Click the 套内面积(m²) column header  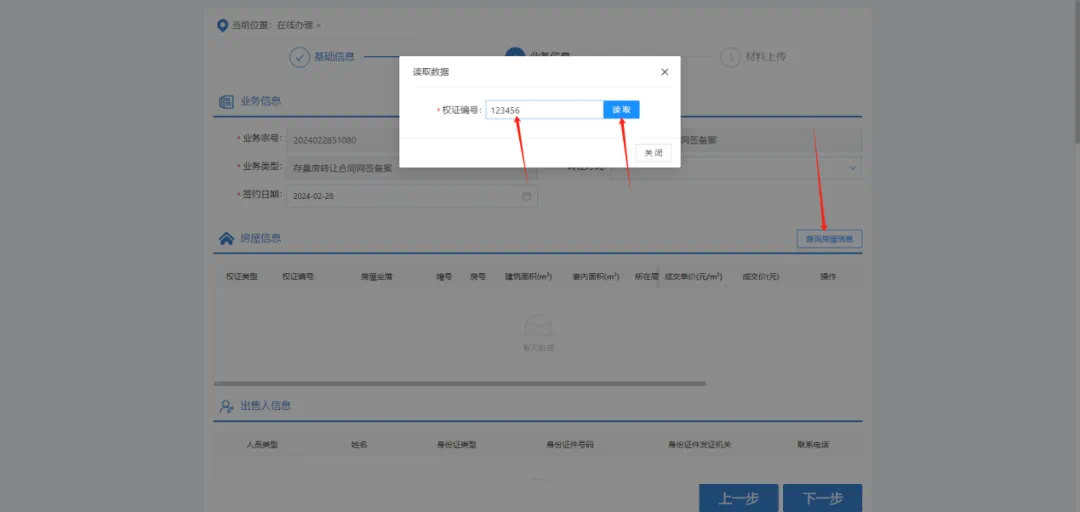(596, 276)
